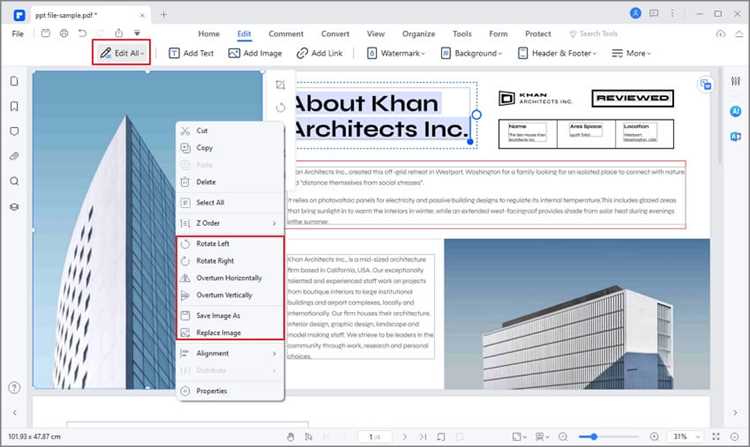
Task: Click the crop icon beside the image
Action: point(280,85)
